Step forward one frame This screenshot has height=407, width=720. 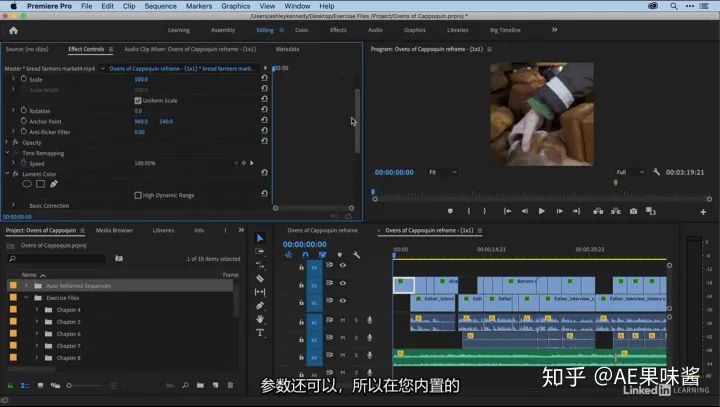(x=559, y=211)
